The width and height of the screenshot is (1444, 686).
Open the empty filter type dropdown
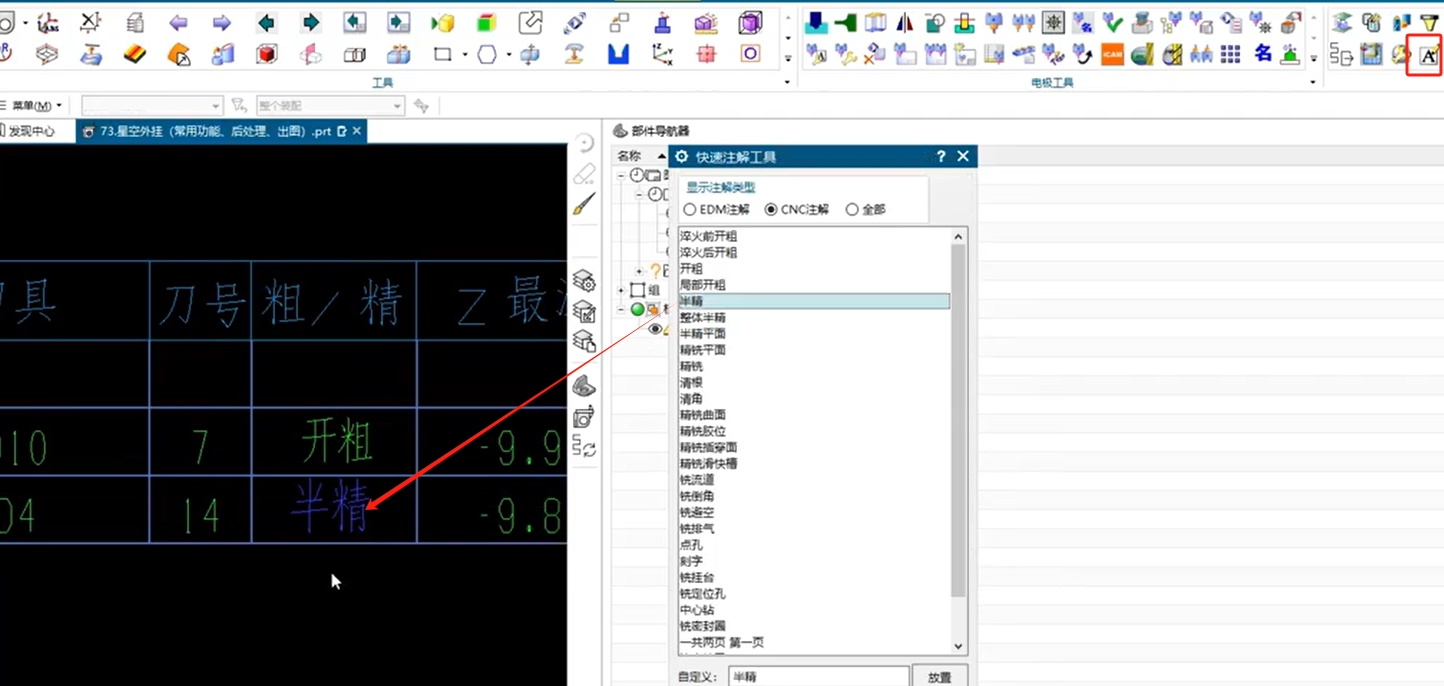[x=152, y=105]
